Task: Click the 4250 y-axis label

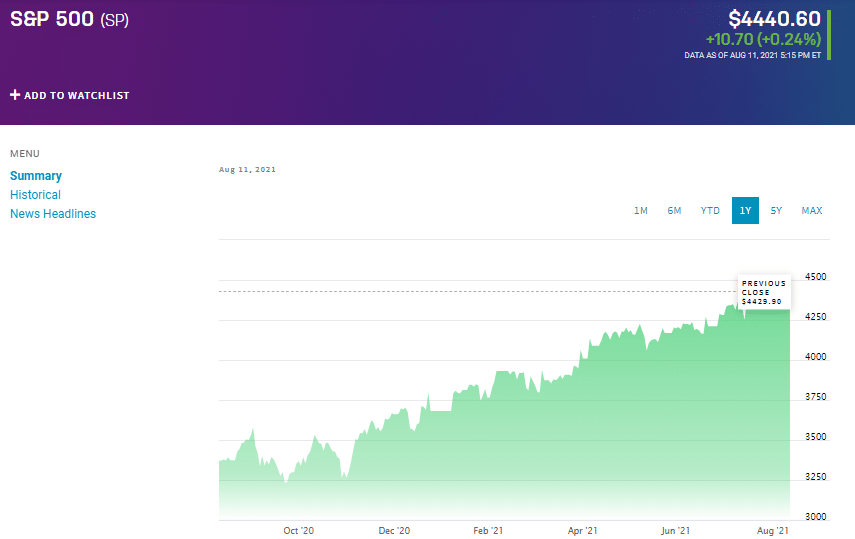Action: (x=816, y=316)
